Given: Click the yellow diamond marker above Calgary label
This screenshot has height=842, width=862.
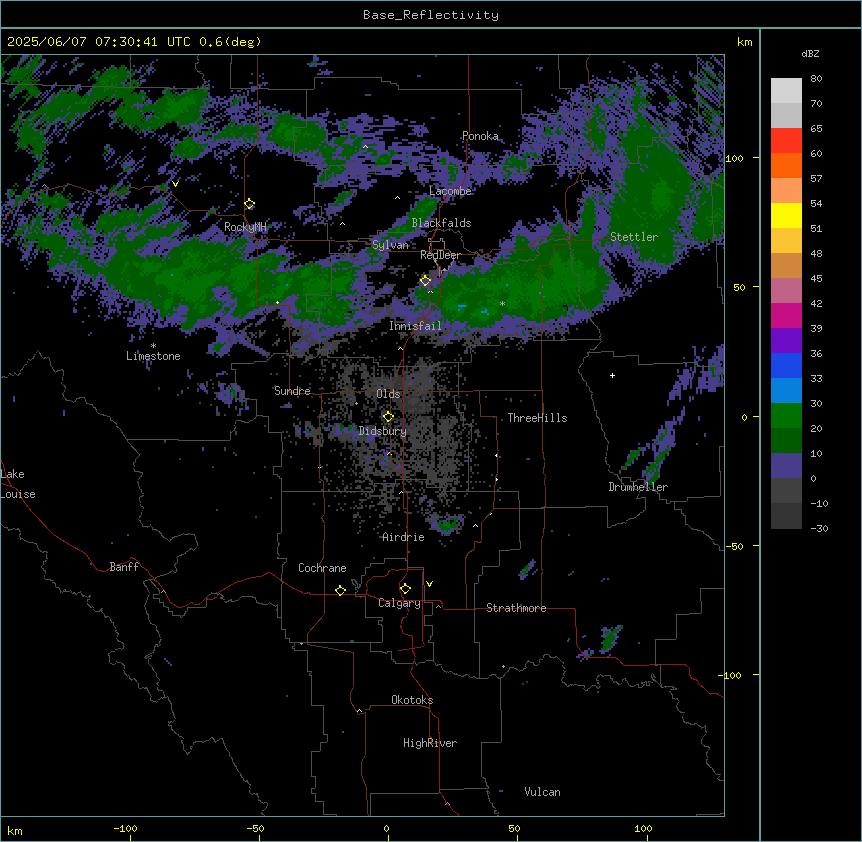Looking at the screenshot, I should [405, 589].
